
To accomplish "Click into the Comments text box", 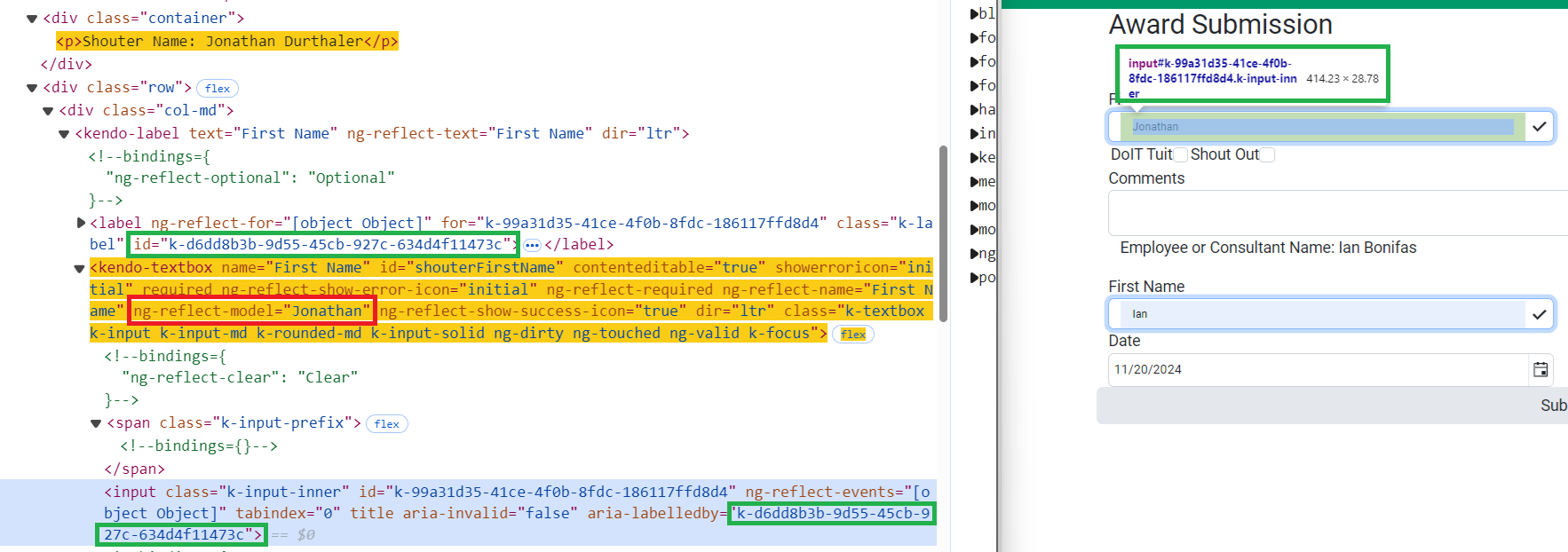I will tap(1332, 213).
